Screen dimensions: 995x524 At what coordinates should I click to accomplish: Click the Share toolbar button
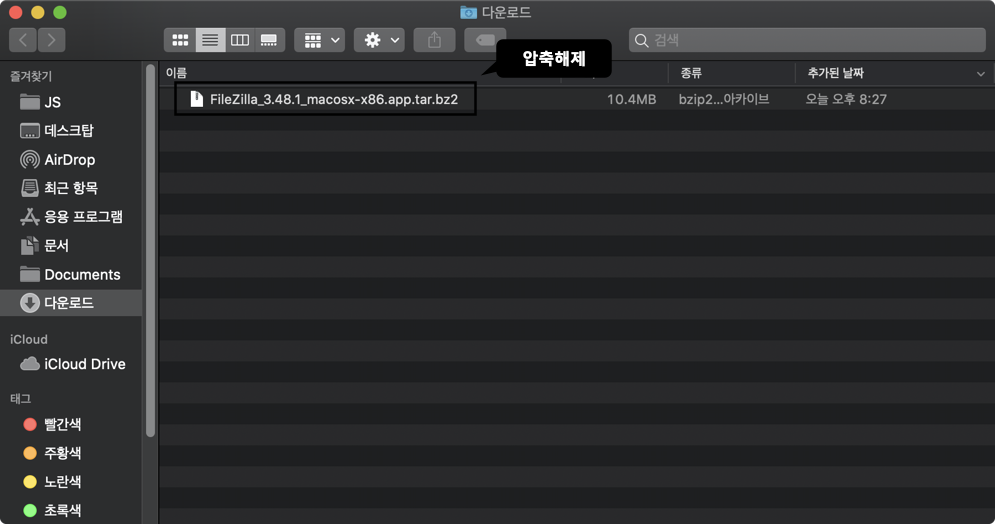(x=434, y=40)
